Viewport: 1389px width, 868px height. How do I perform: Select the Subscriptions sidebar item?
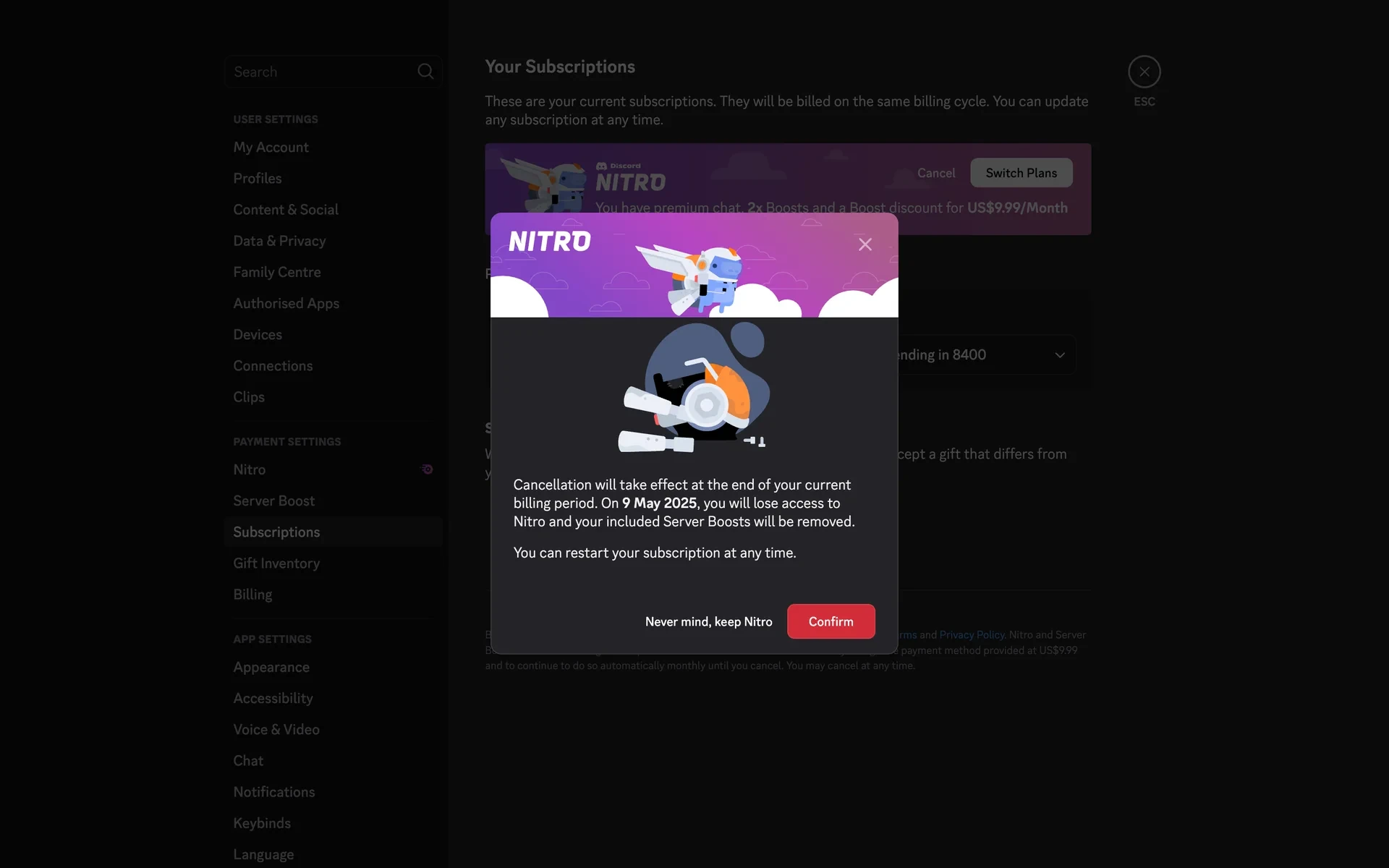333,532
